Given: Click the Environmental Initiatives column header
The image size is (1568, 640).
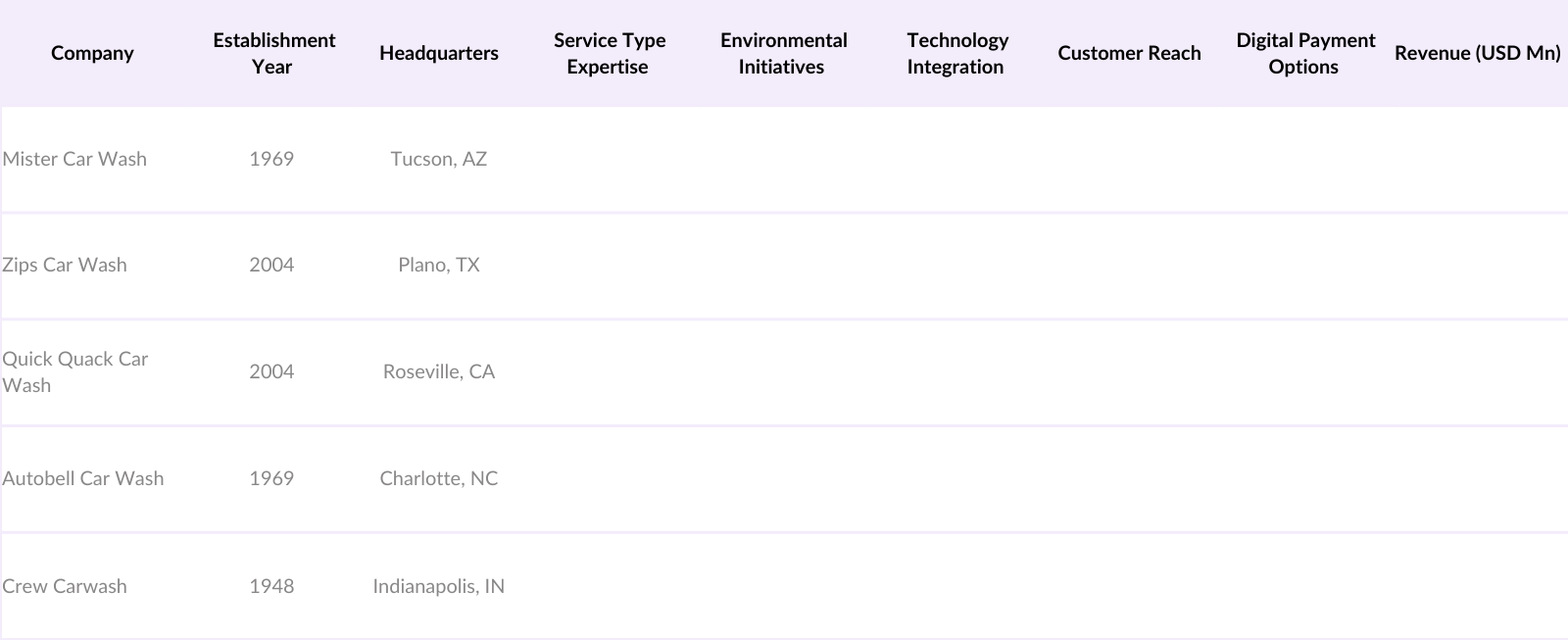Looking at the screenshot, I should [x=783, y=53].
